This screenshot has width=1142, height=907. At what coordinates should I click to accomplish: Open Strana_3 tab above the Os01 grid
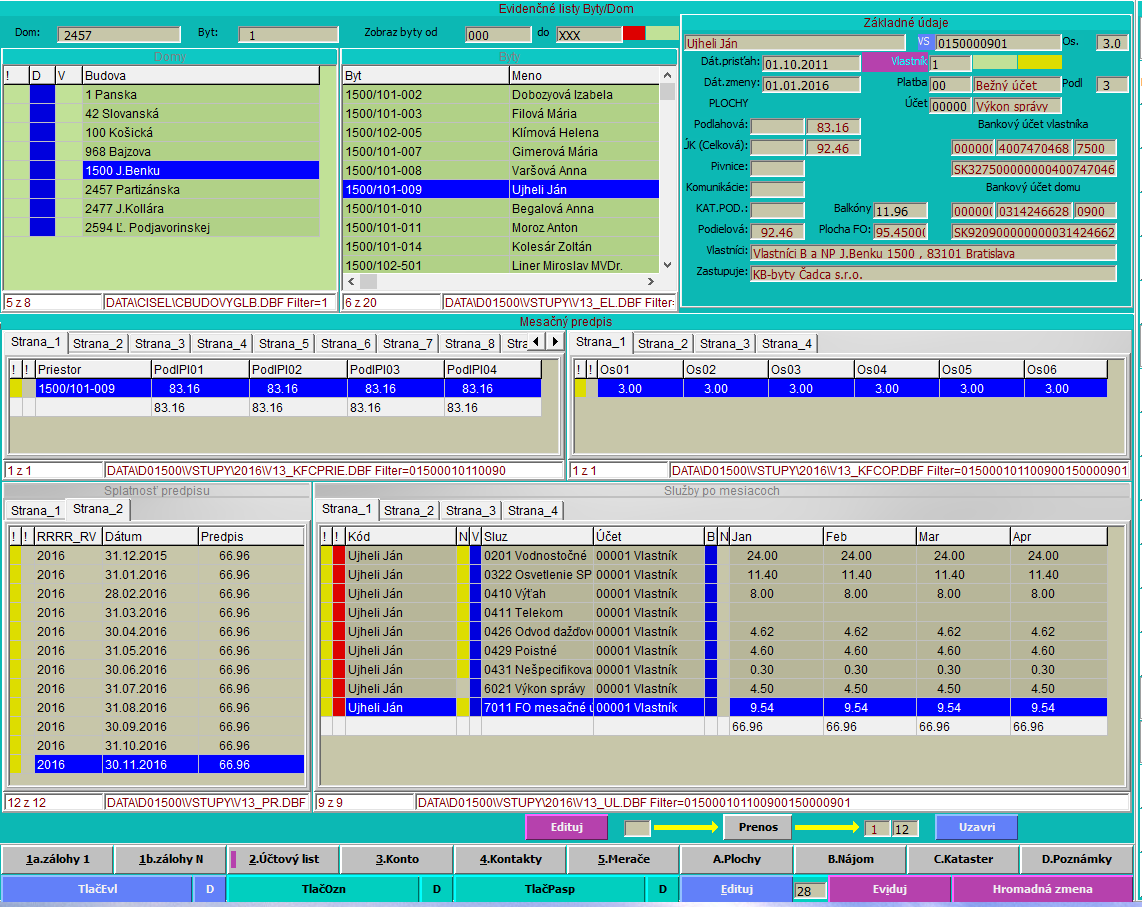[x=724, y=343]
